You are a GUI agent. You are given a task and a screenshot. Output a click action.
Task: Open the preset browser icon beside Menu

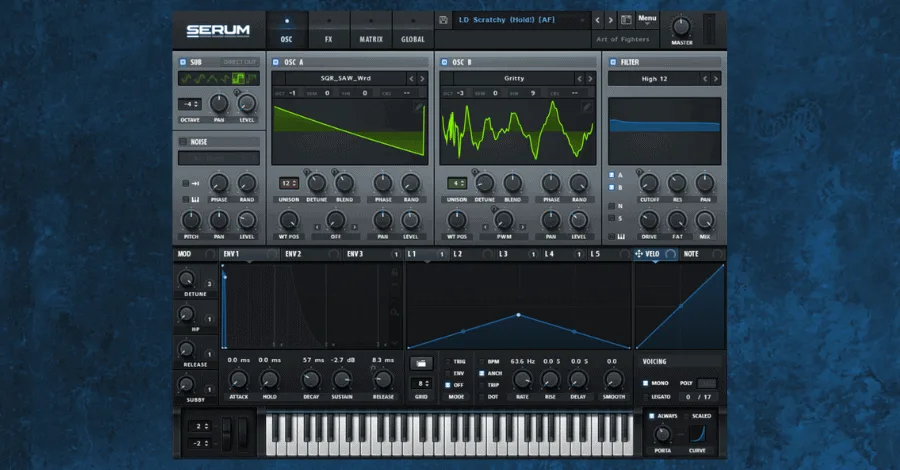(626, 20)
